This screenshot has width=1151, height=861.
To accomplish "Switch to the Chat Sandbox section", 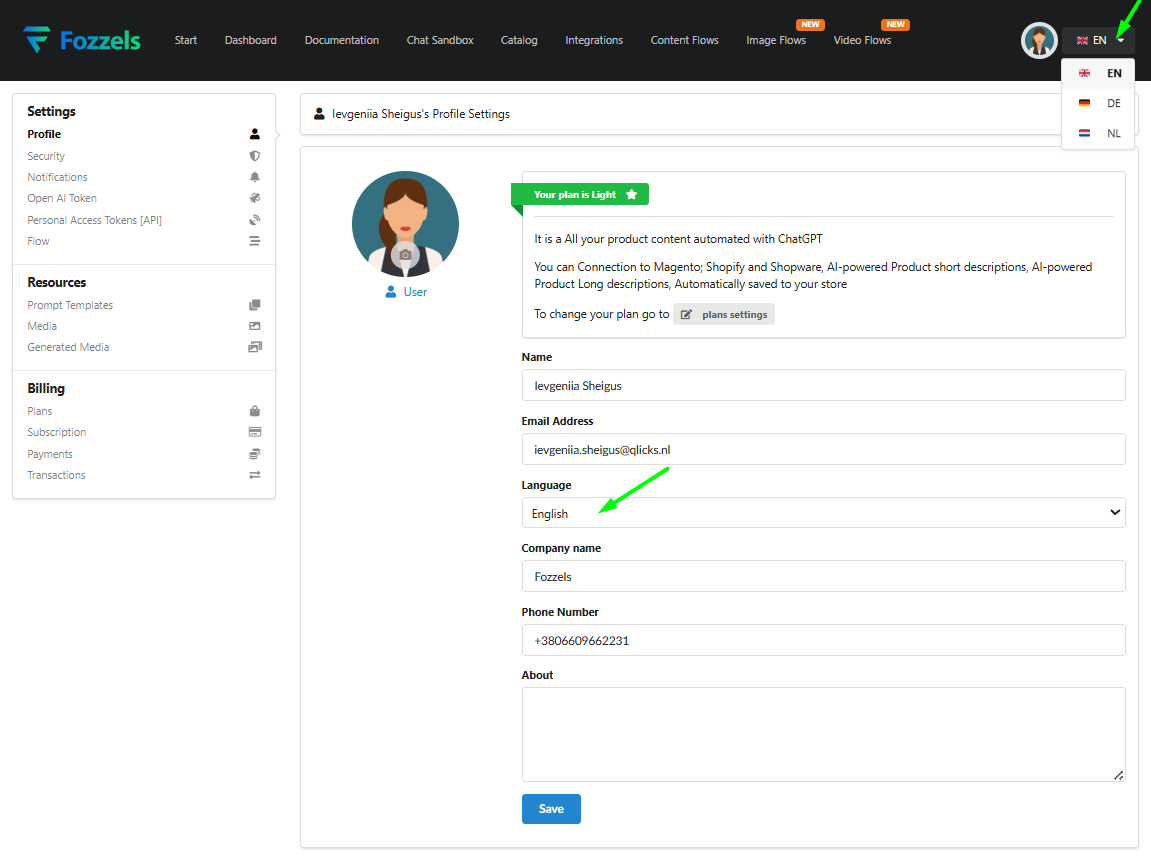I will [440, 40].
